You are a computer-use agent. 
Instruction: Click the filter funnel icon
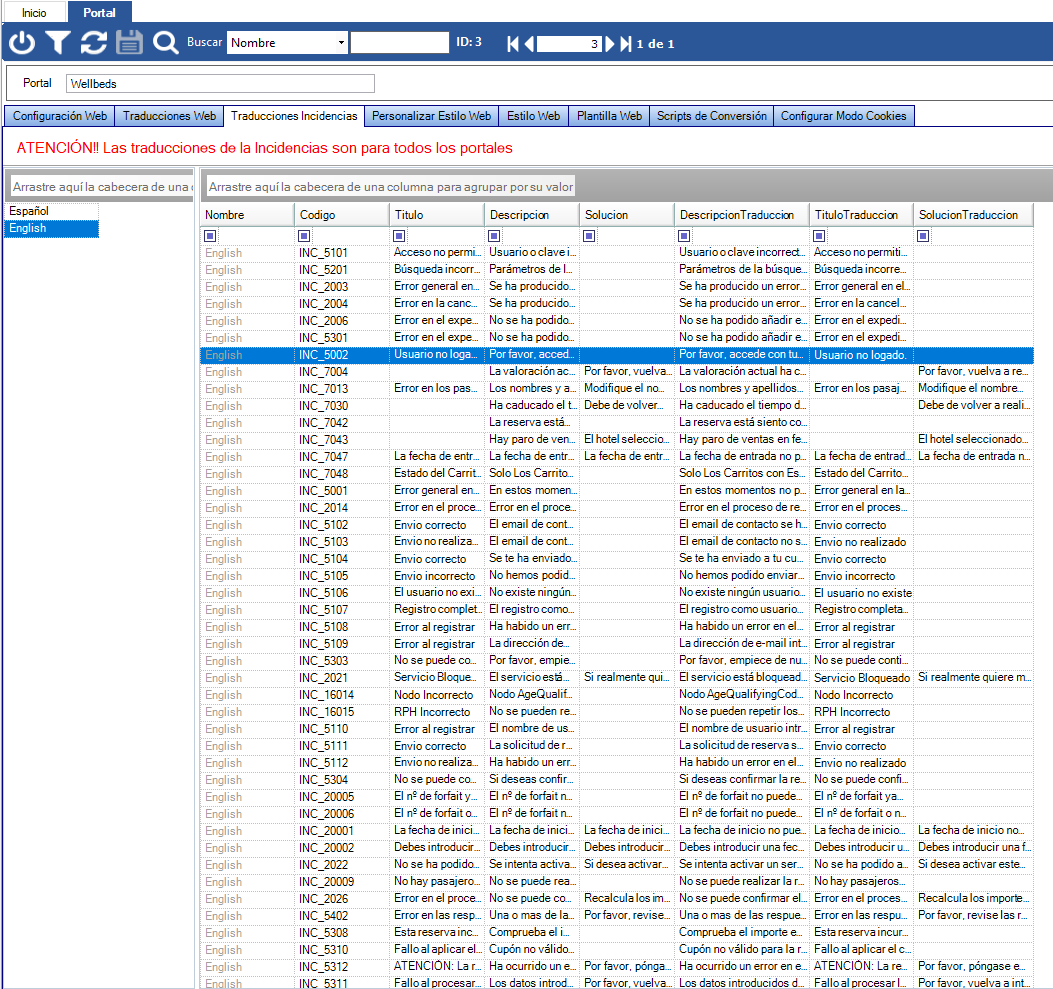click(58, 43)
